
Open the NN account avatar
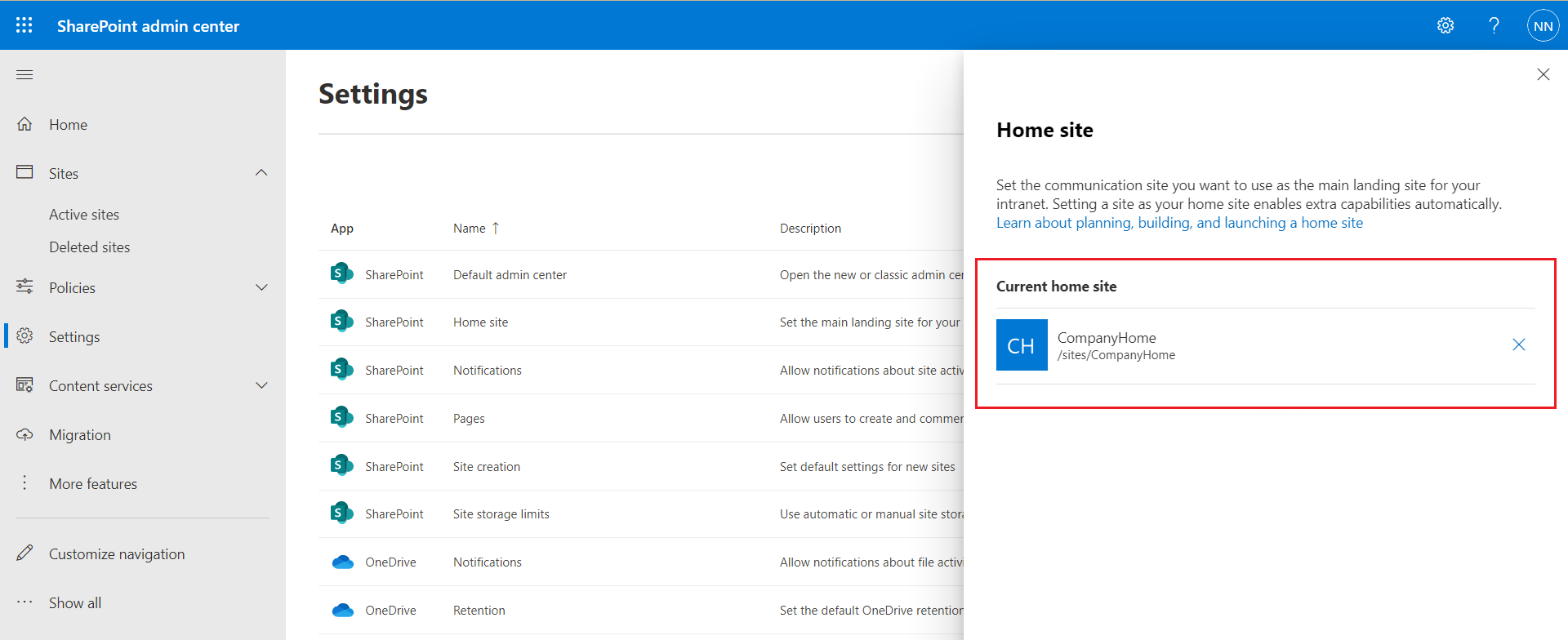click(1543, 26)
